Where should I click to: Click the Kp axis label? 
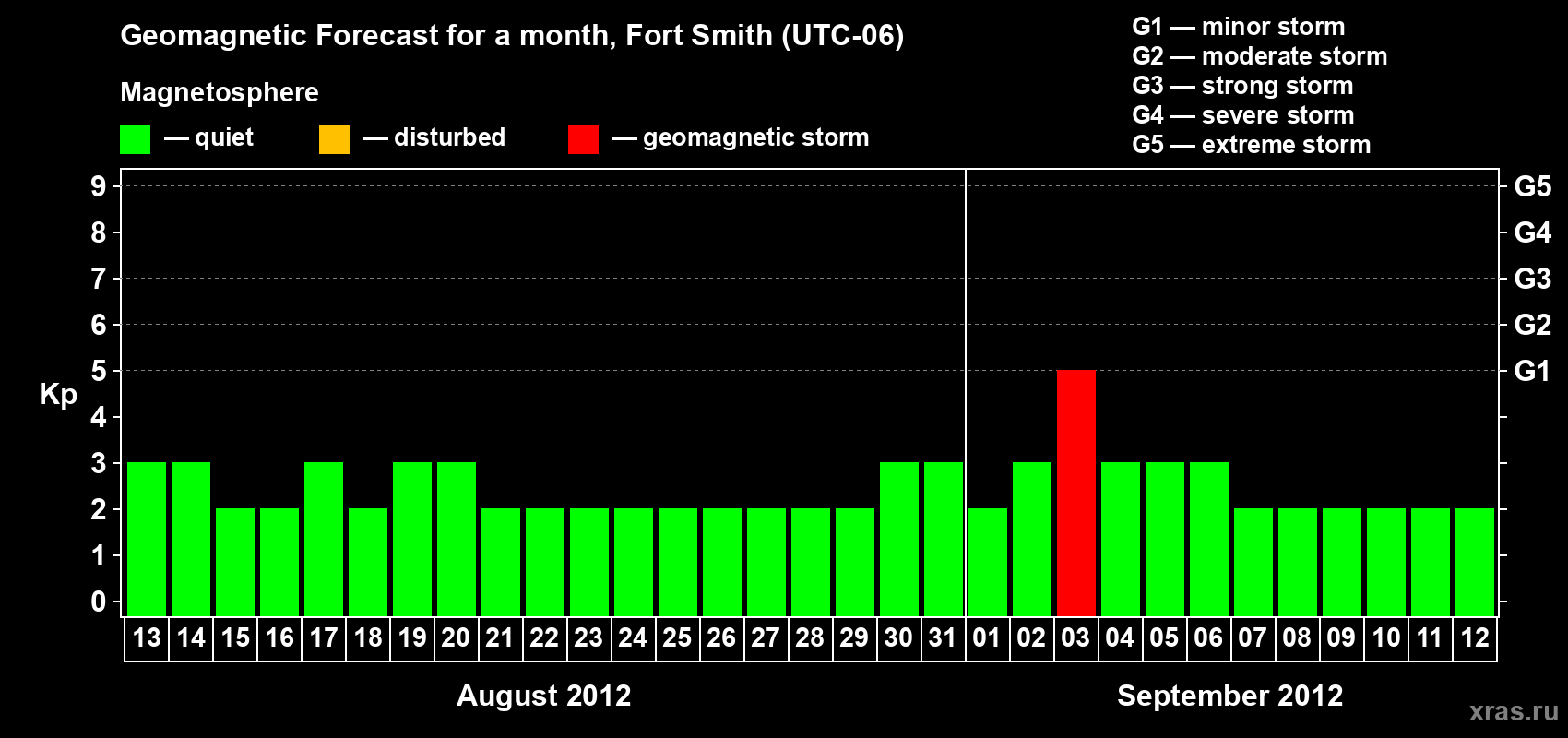click(x=58, y=395)
